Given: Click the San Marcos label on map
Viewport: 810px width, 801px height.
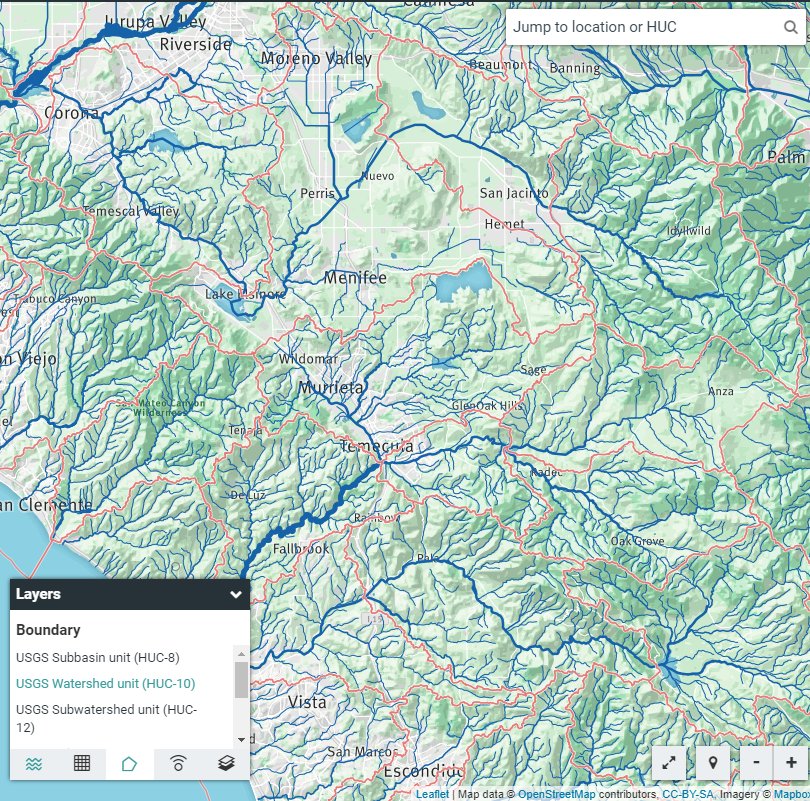Looking at the screenshot, I should point(363,752).
